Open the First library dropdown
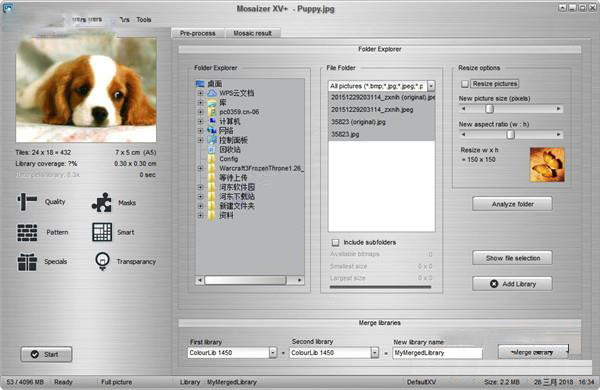Screen dimensions: 600x390 [x=272, y=352]
